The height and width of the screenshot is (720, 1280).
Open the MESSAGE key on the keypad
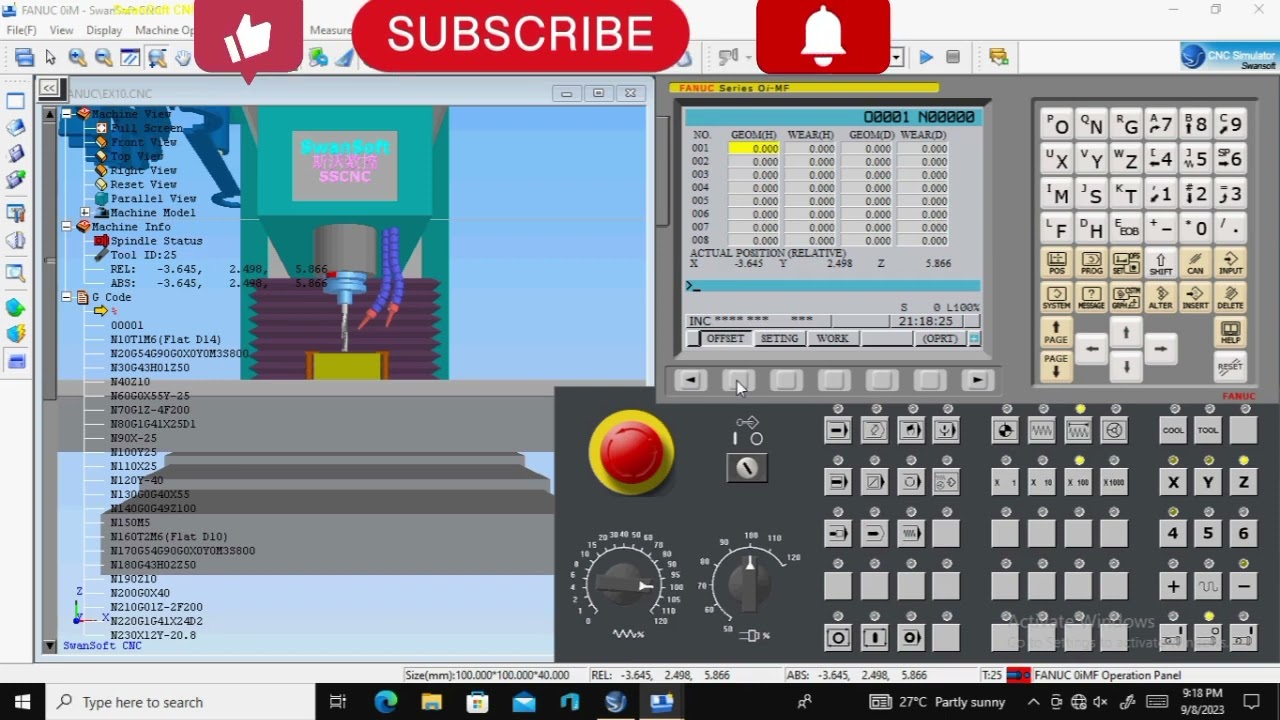point(1091,298)
